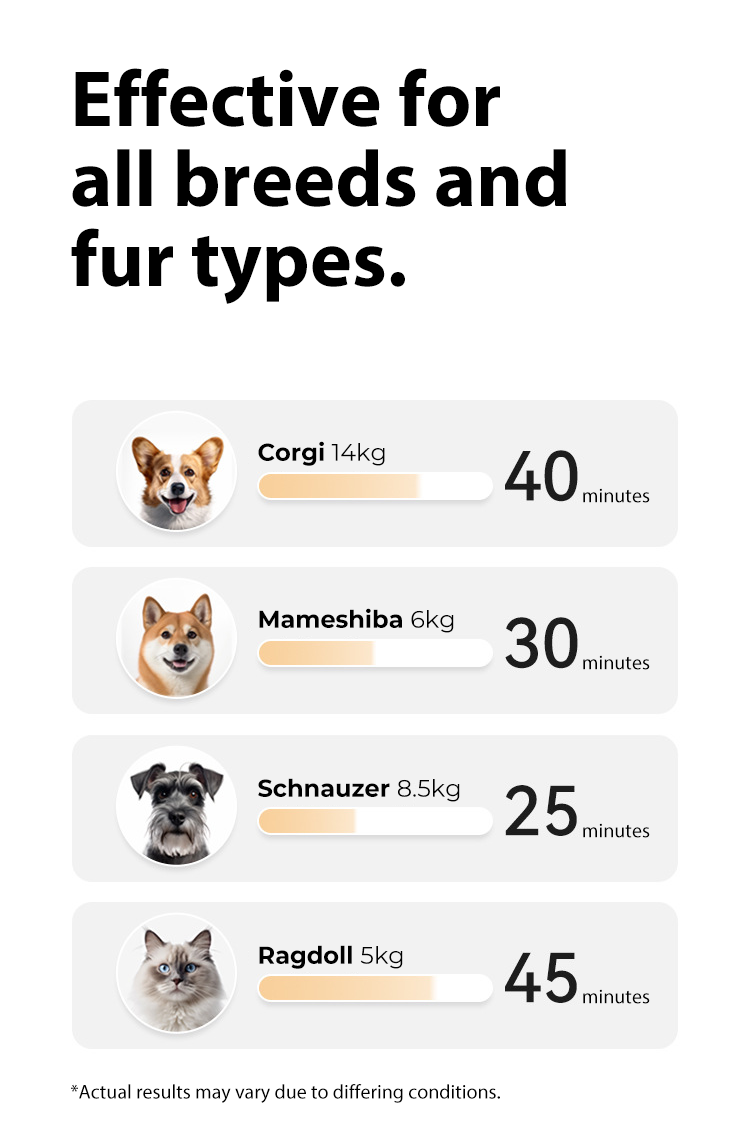The image size is (750, 1148).
Task: Click the 'Actual results may vary' disclaimer
Action: tap(285, 1092)
